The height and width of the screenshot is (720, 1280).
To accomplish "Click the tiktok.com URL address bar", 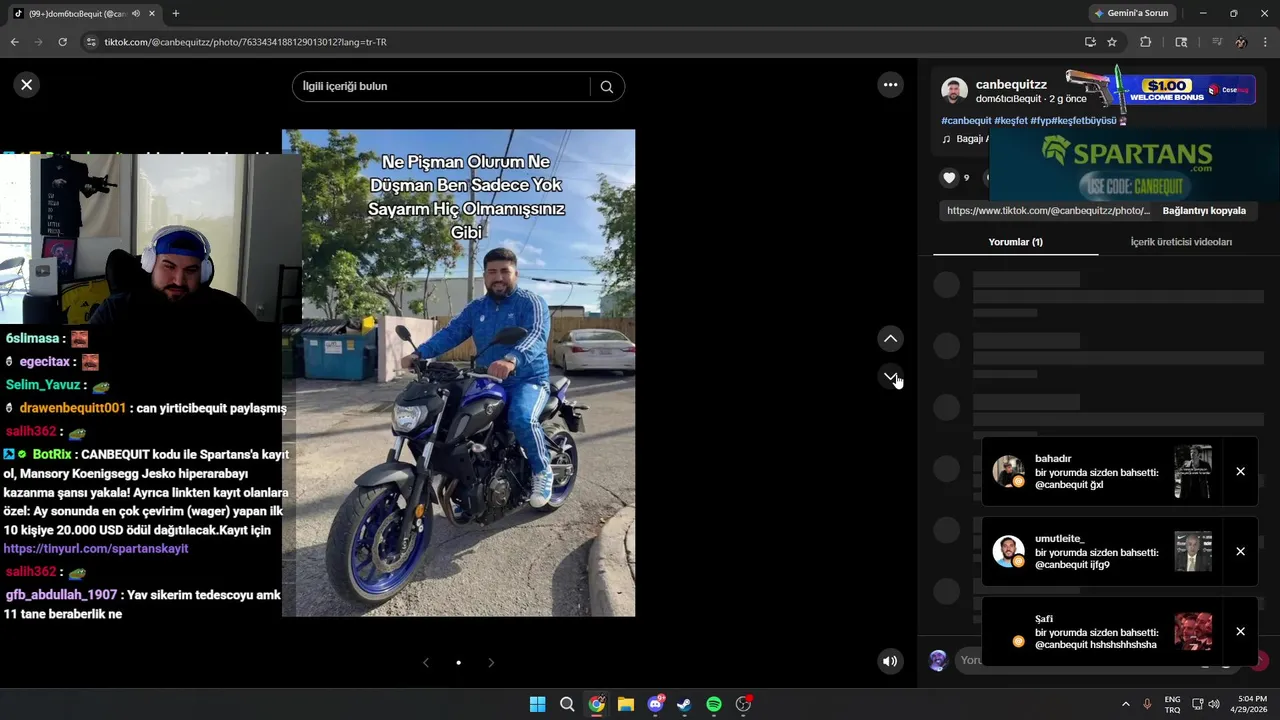I will coord(580,42).
